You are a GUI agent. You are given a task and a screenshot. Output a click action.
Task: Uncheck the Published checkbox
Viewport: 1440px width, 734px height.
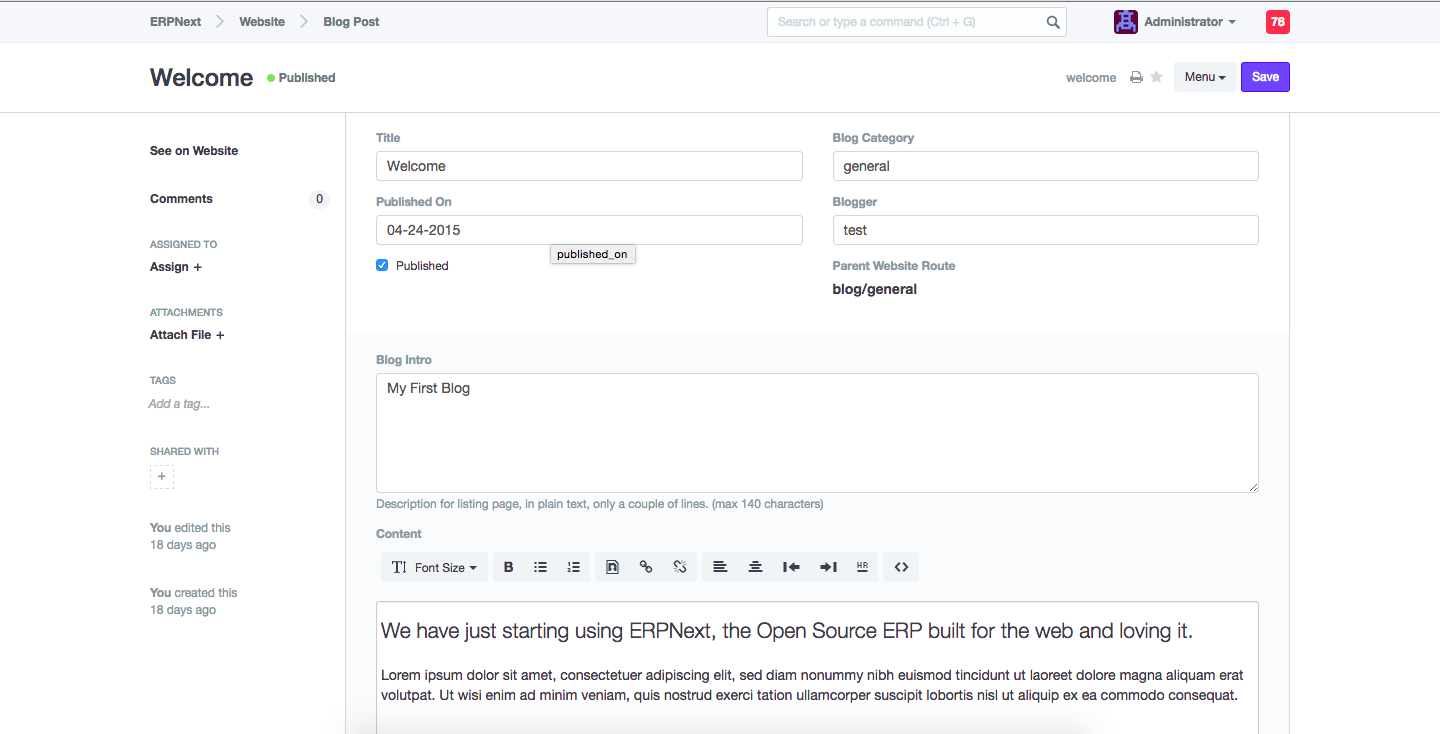tap(382, 265)
